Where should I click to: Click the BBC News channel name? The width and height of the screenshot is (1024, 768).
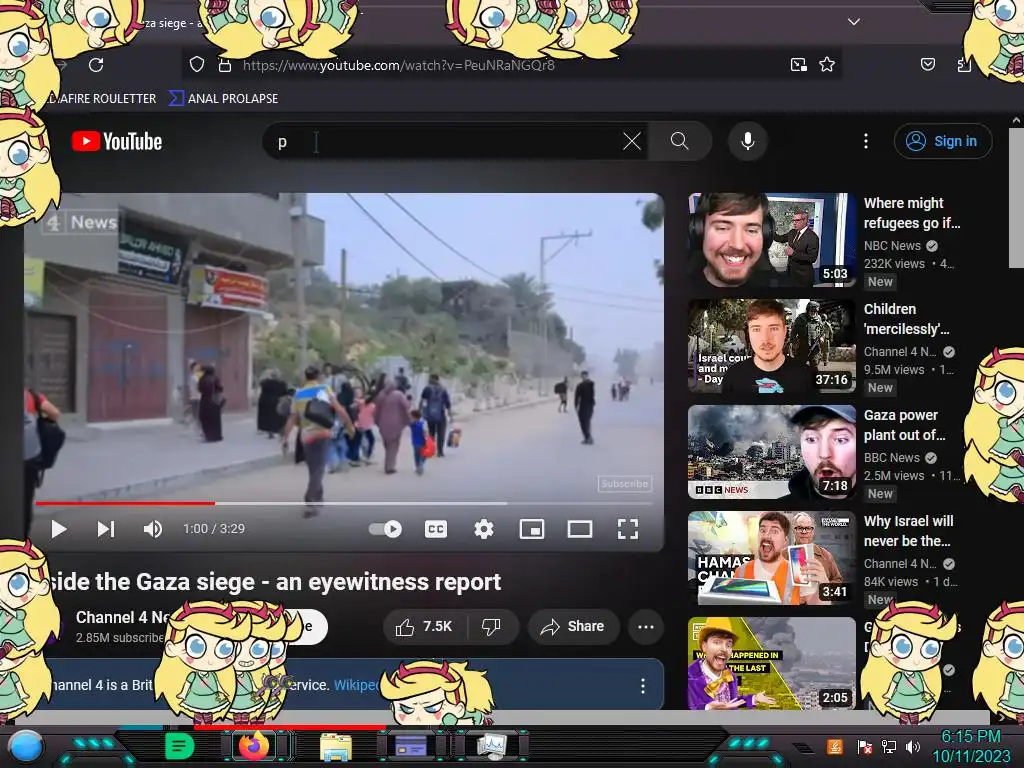(x=891, y=458)
